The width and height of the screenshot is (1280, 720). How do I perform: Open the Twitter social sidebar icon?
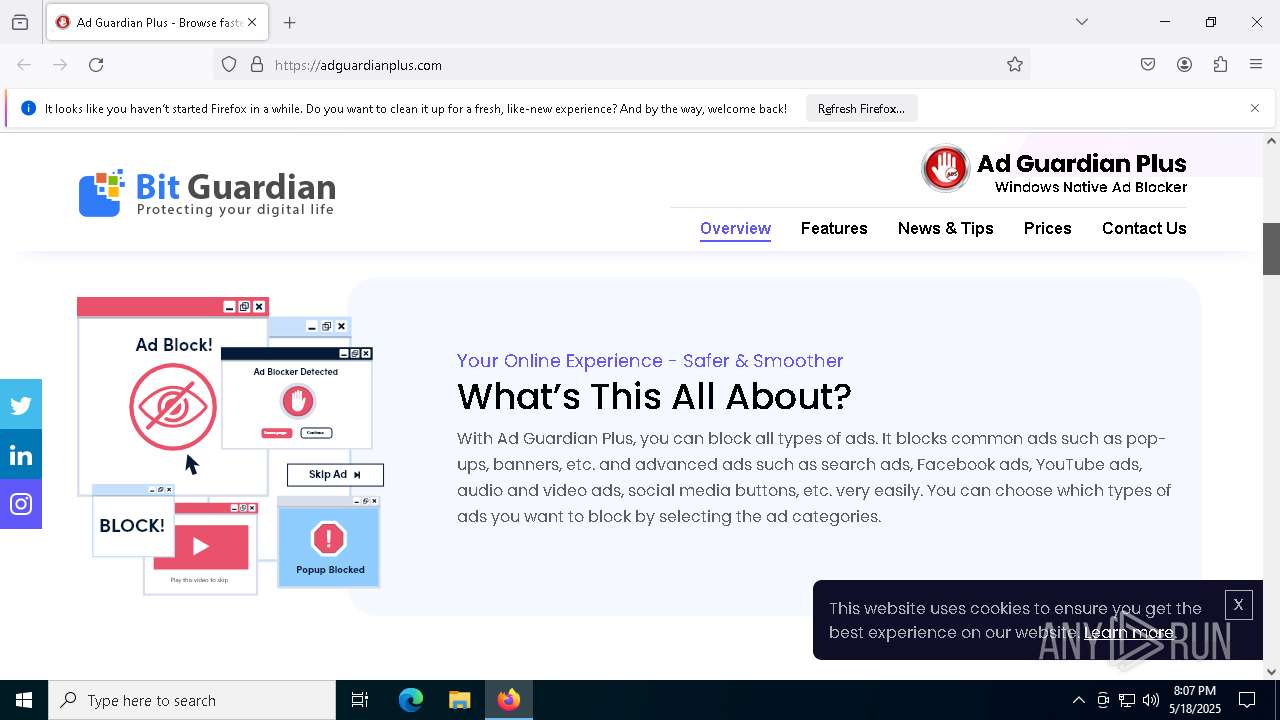click(x=21, y=405)
